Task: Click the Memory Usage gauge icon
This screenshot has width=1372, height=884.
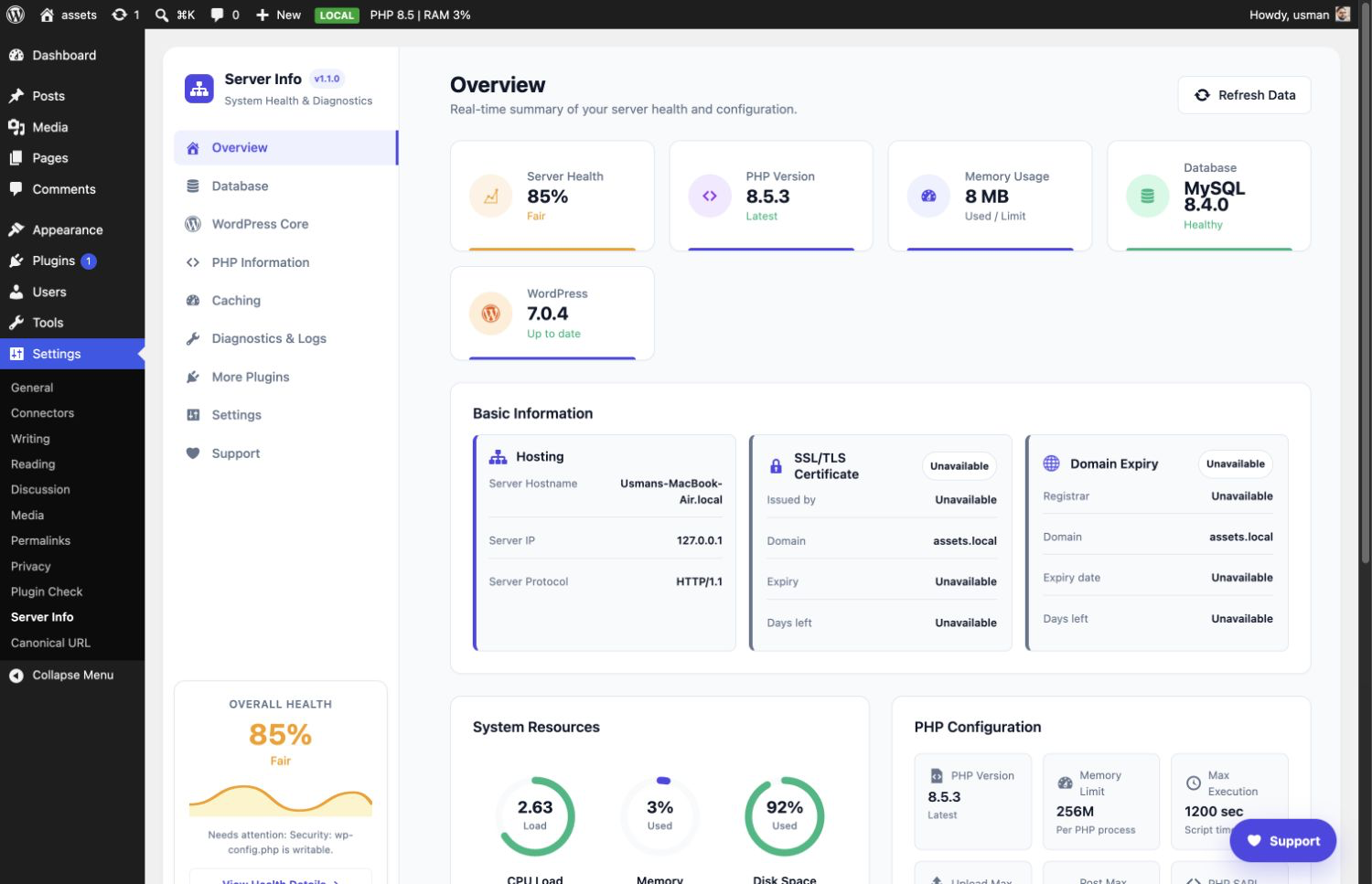Action: (928, 196)
